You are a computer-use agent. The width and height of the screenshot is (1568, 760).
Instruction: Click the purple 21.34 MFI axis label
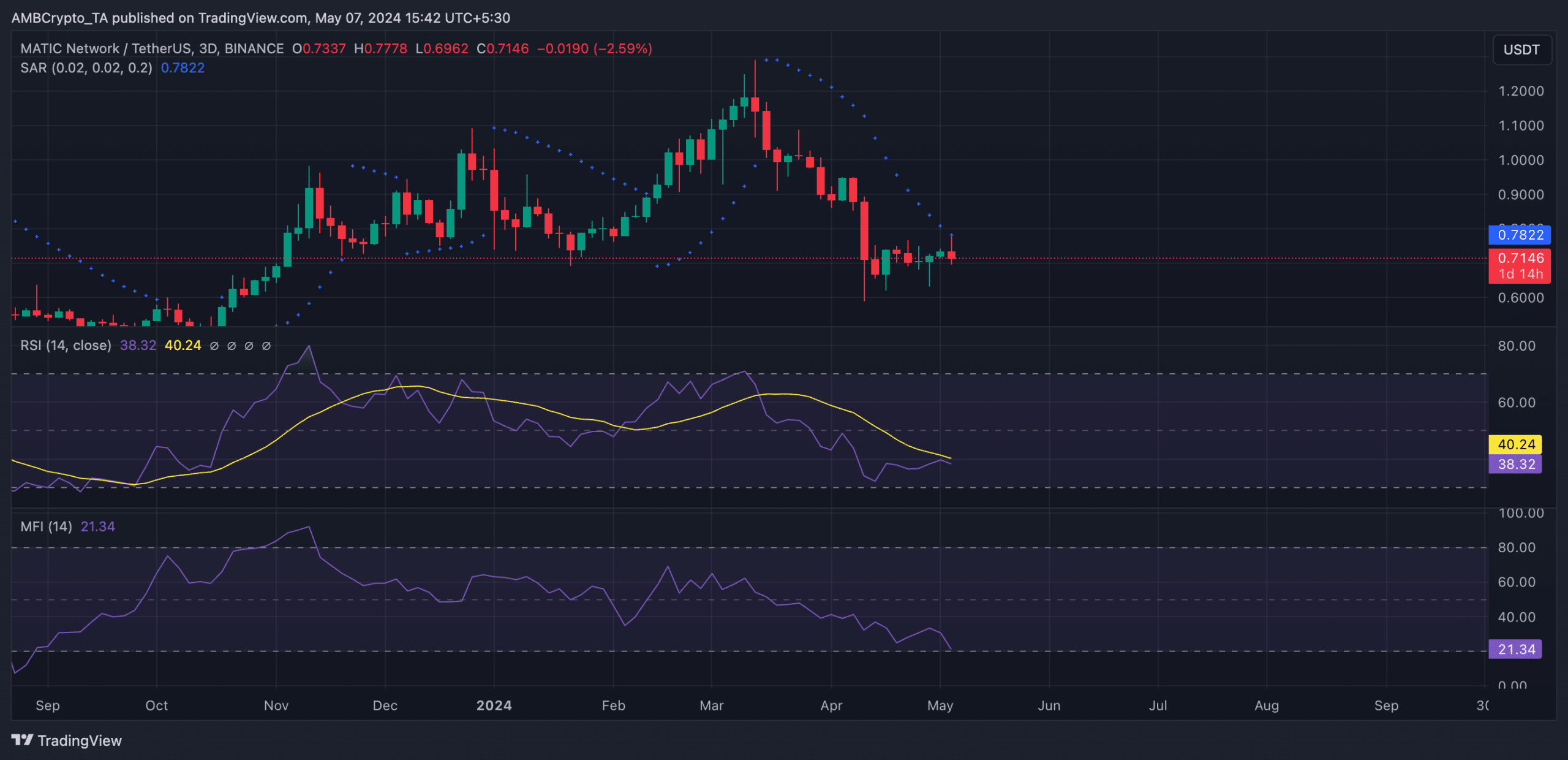[1516, 649]
